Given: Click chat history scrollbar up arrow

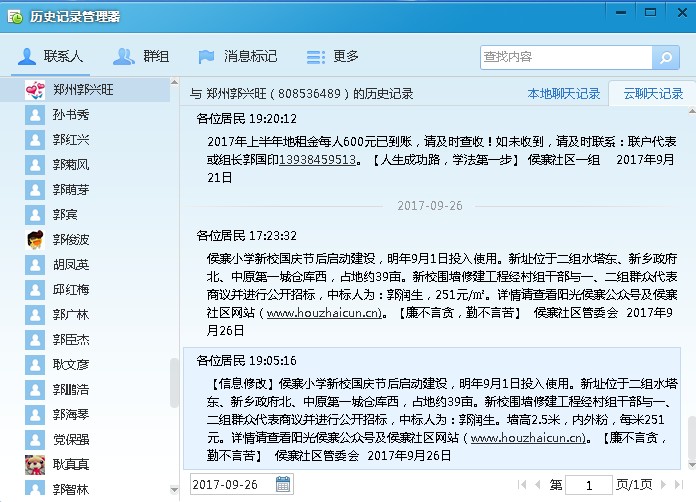Looking at the screenshot, I should pyautogui.click(x=692, y=111).
